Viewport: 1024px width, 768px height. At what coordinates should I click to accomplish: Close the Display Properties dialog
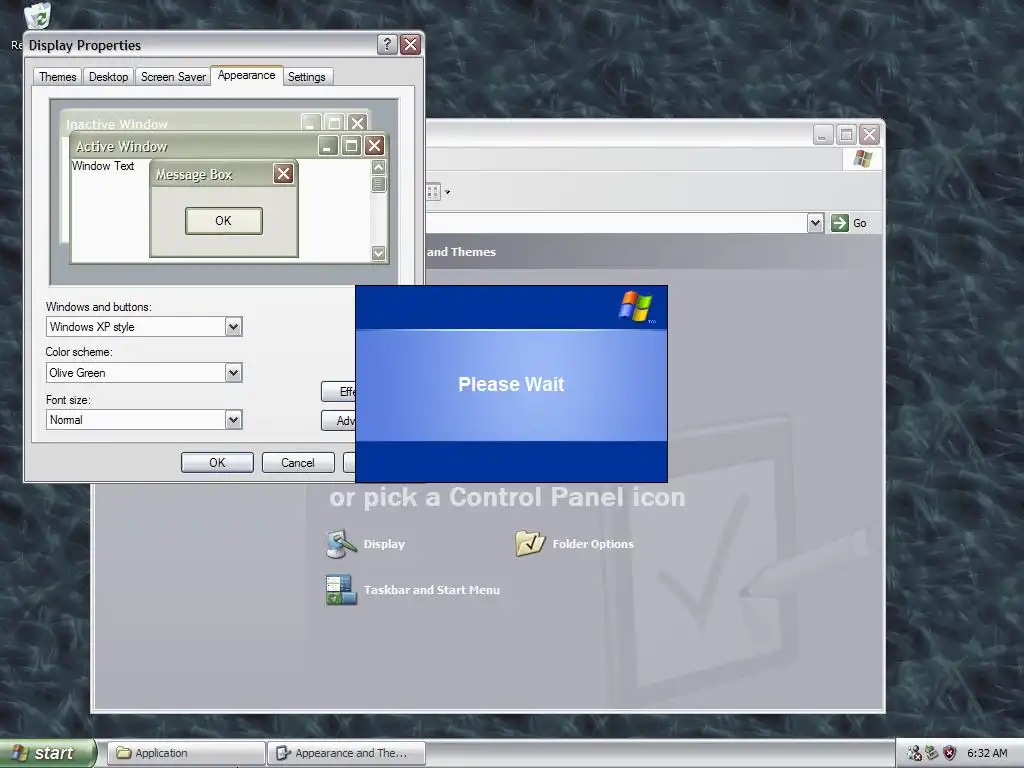(x=410, y=44)
